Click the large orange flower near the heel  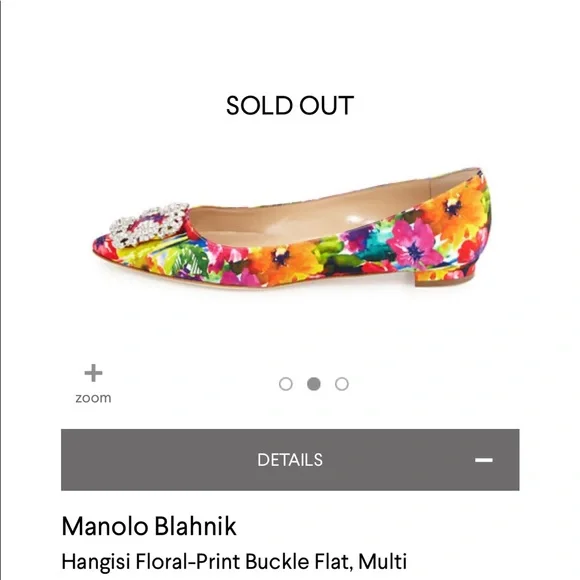456,212
